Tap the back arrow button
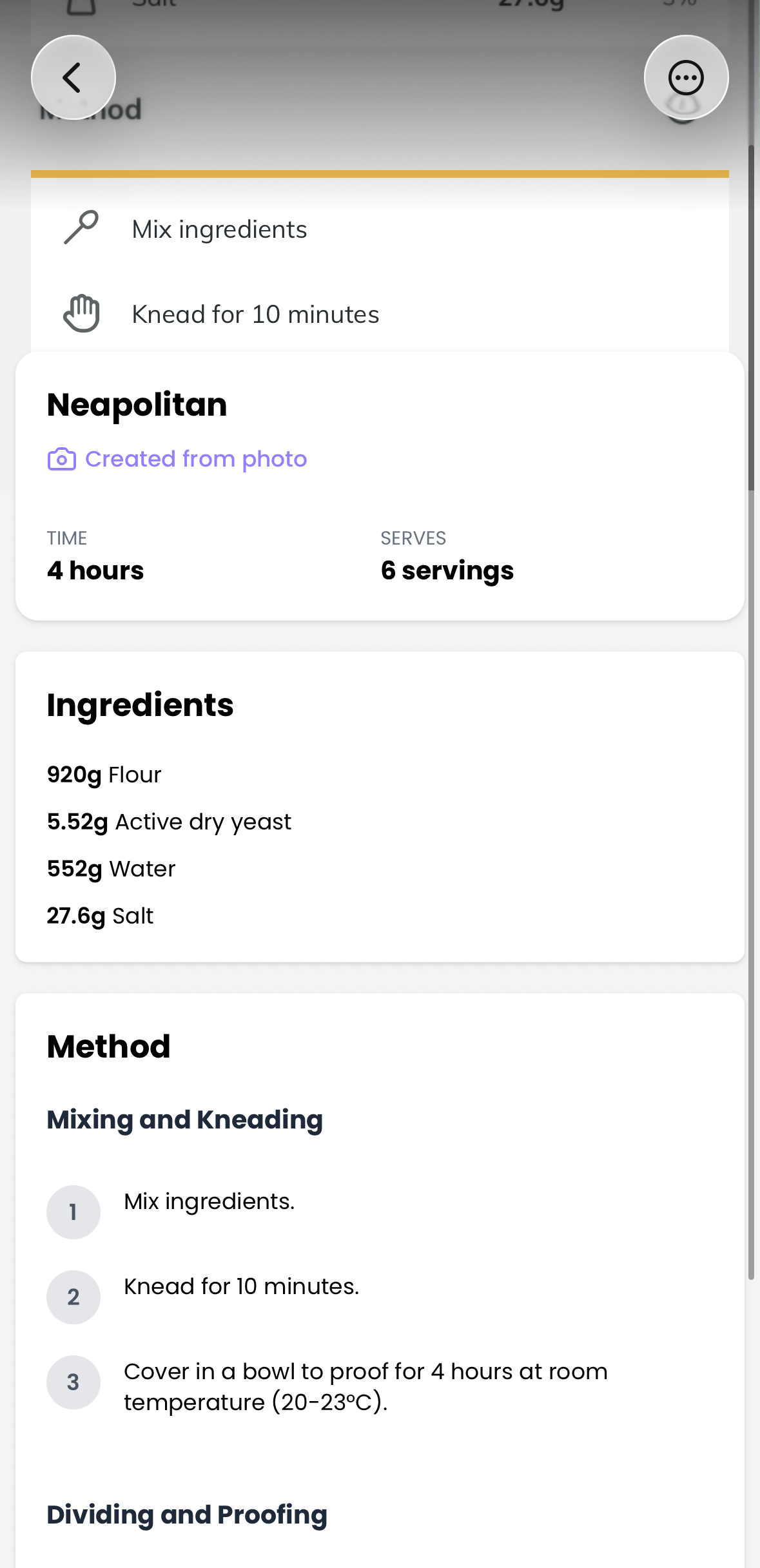 click(73, 77)
